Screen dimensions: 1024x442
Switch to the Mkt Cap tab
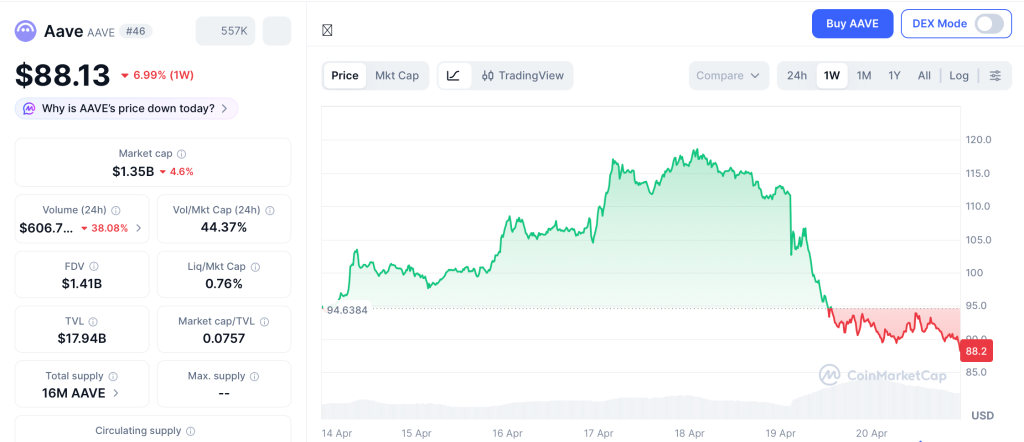pos(396,76)
